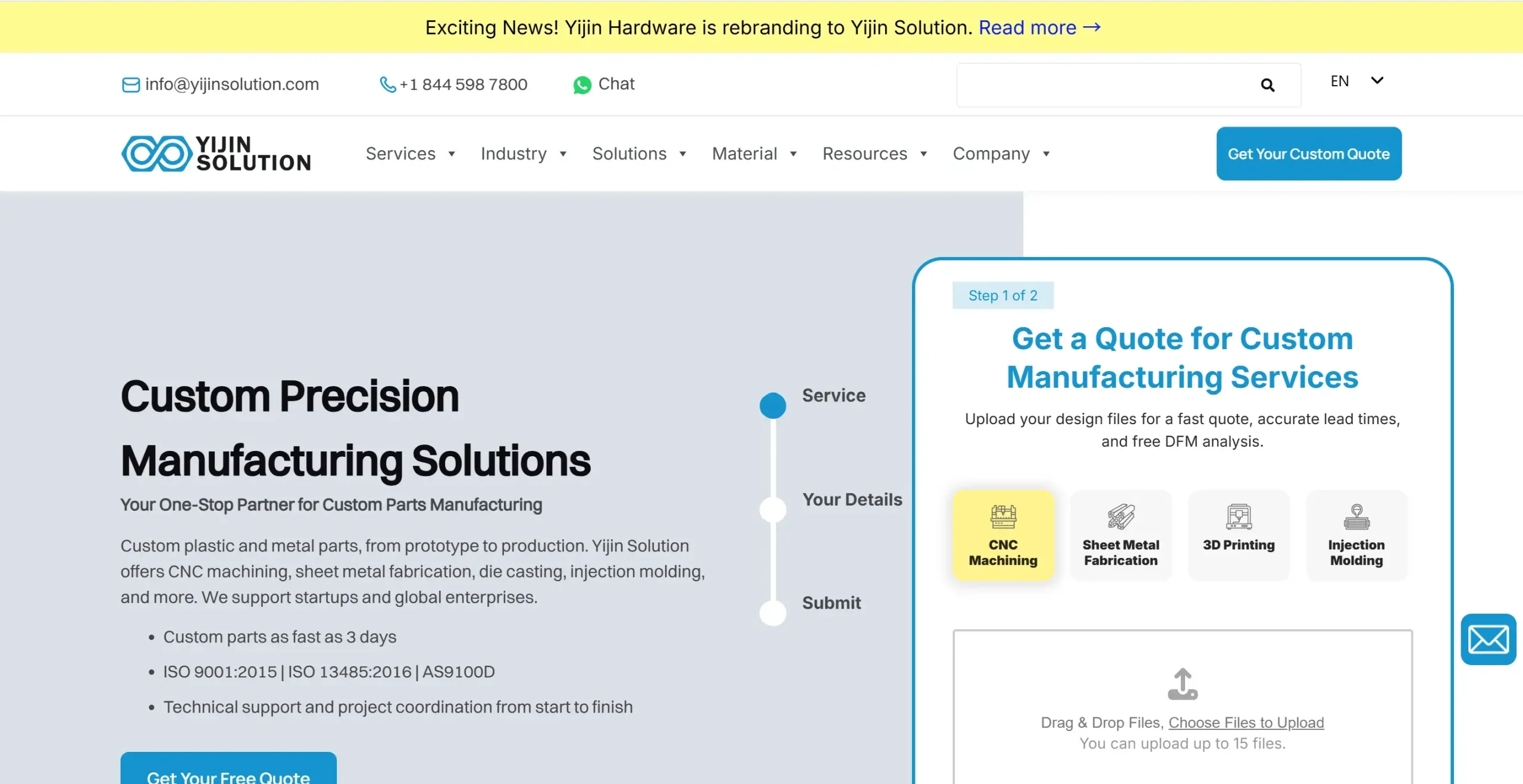This screenshot has height=784, width=1523.
Task: Call +1 844 598 7800 link
Action: pos(463,84)
